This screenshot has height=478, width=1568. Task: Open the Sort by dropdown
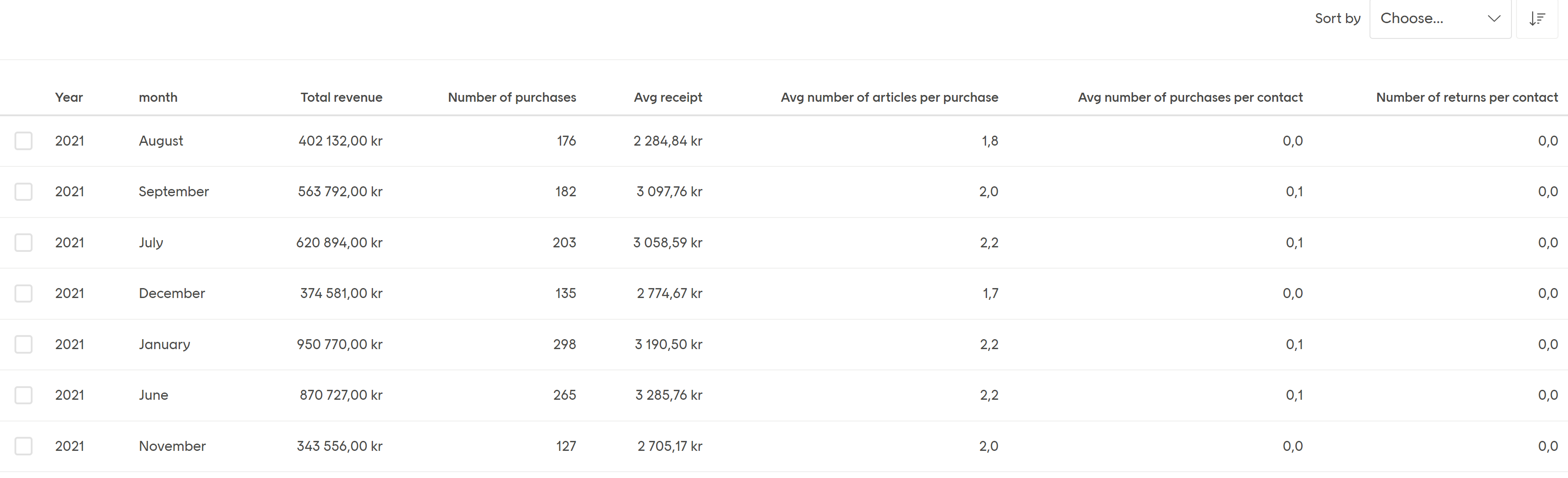click(x=1440, y=18)
